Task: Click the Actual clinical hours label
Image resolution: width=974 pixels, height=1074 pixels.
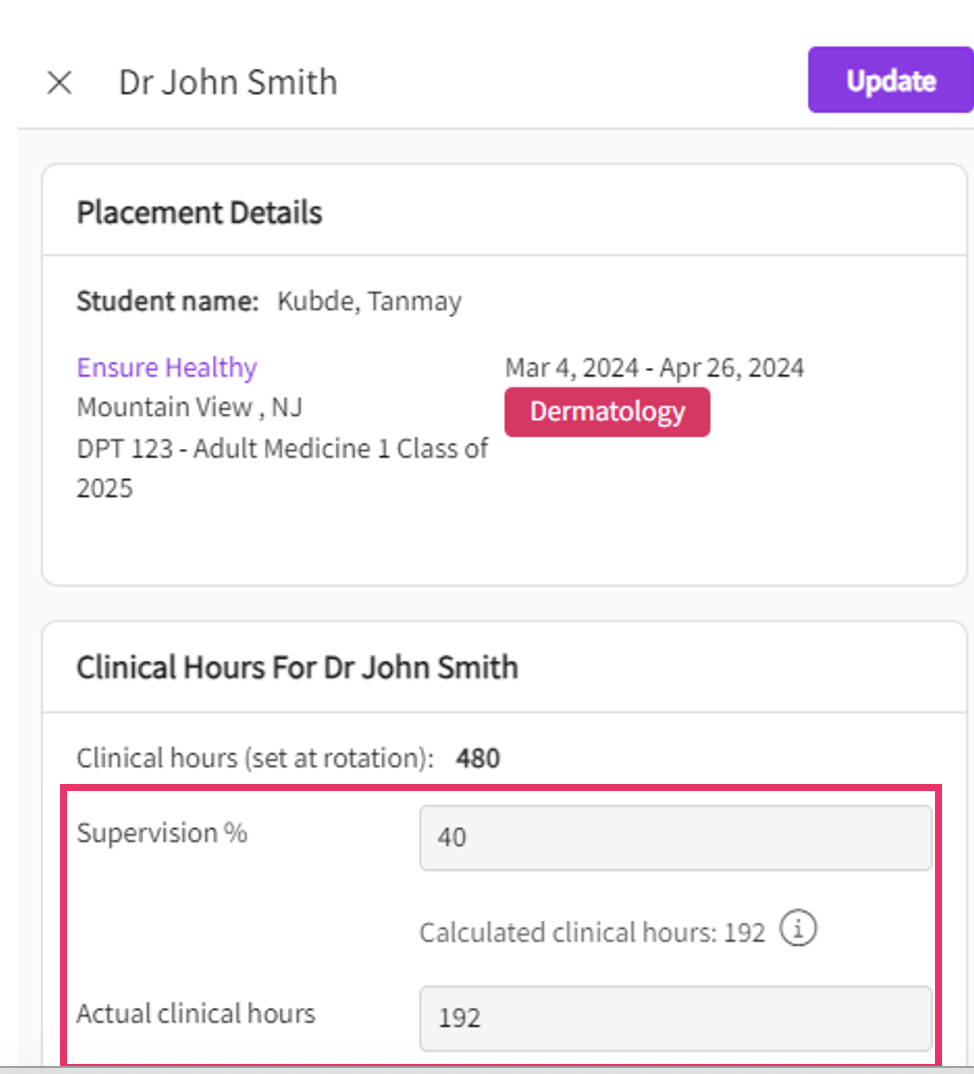Action: [195, 1014]
